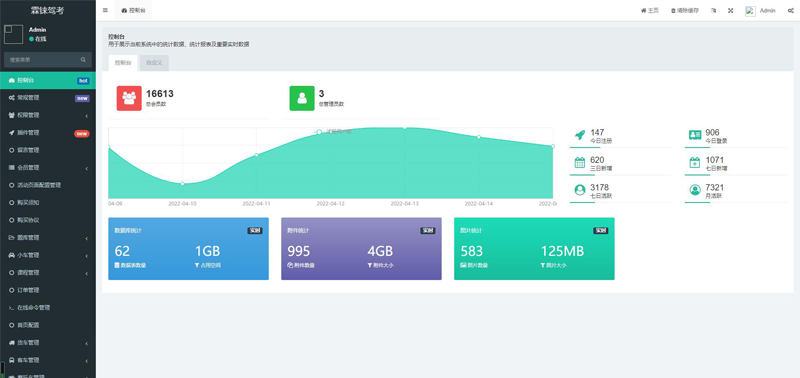Click the list icon beside 会员管理

[12, 167]
